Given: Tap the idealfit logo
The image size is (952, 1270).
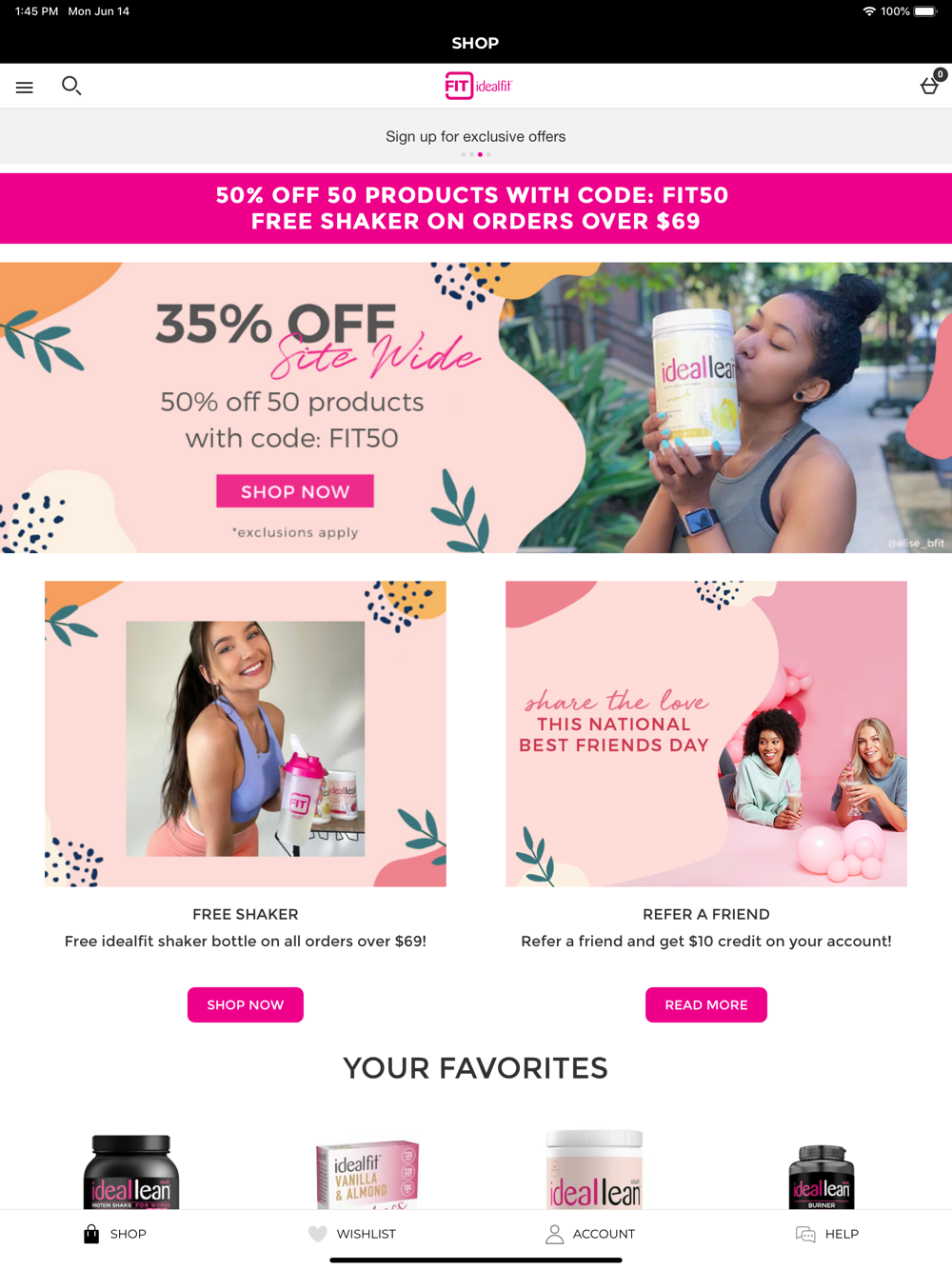Looking at the screenshot, I should tap(478, 86).
